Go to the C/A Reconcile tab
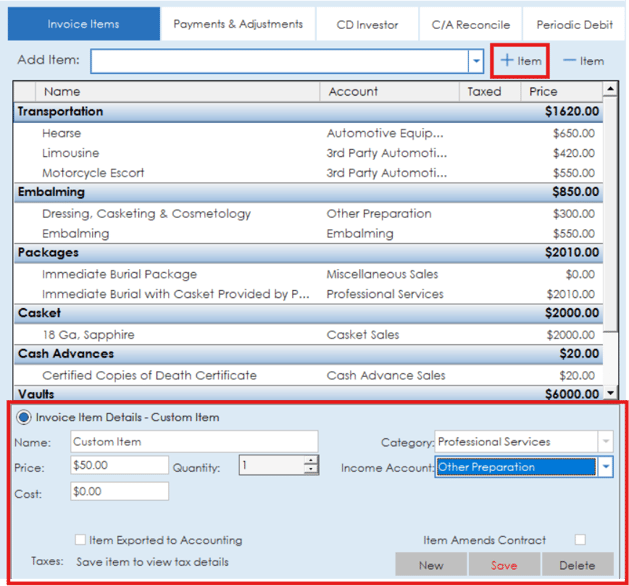This screenshot has width=629, height=586. click(x=470, y=24)
